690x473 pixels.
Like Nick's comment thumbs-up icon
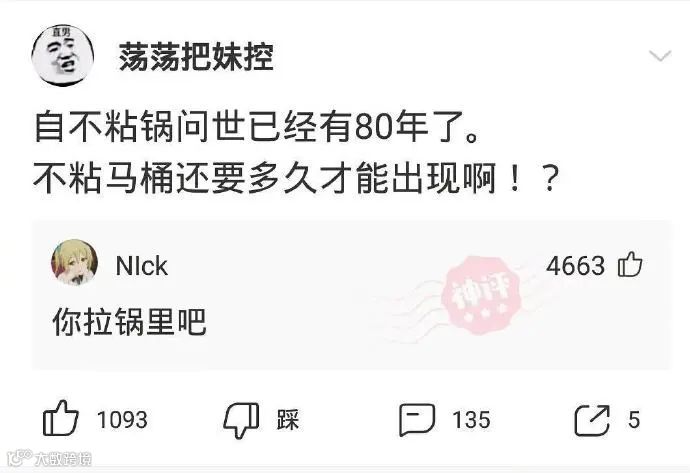click(x=630, y=264)
